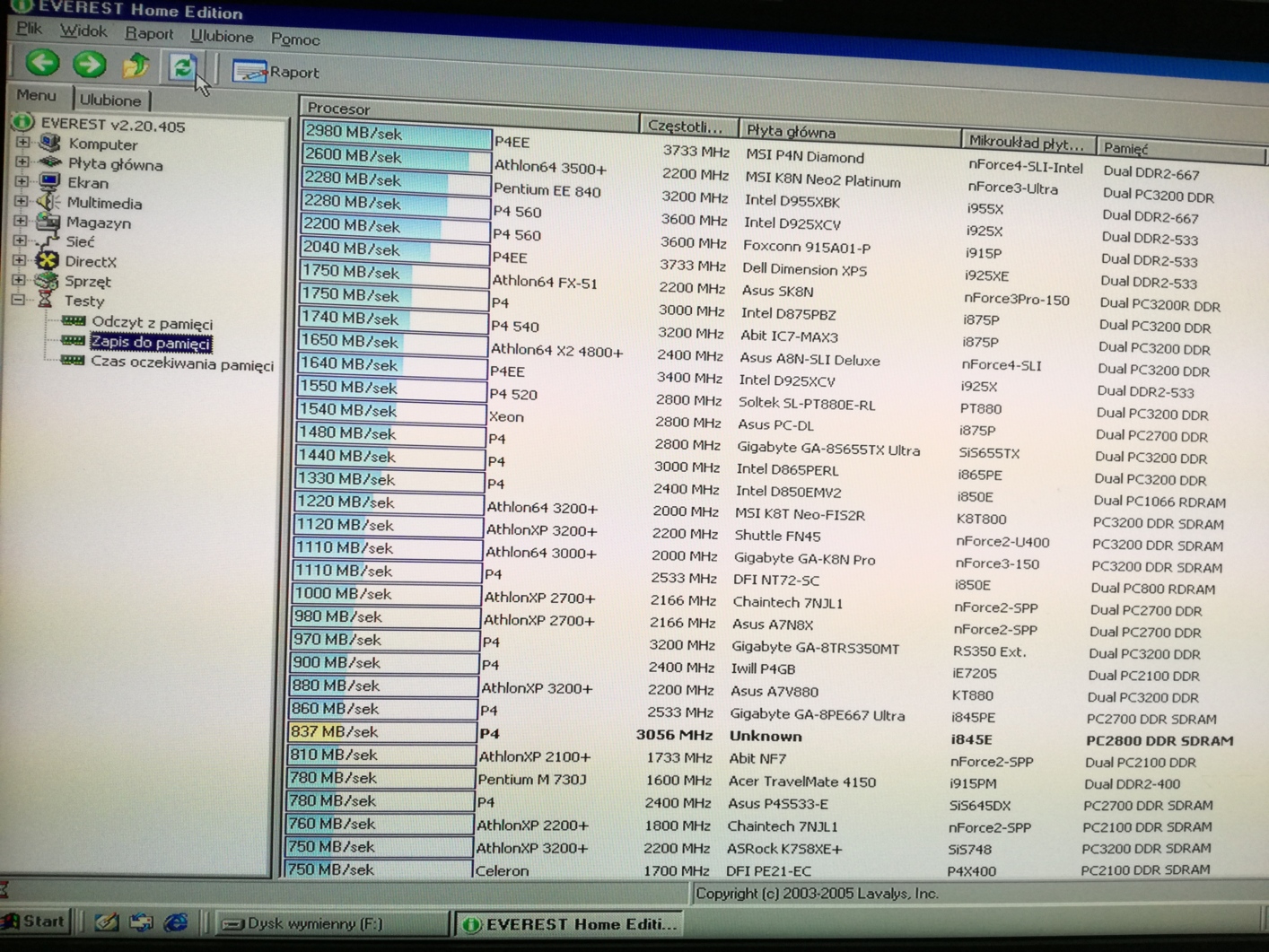Click the Ekran monitor icon
Image resolution: width=1269 pixels, height=952 pixels.
tap(49, 182)
